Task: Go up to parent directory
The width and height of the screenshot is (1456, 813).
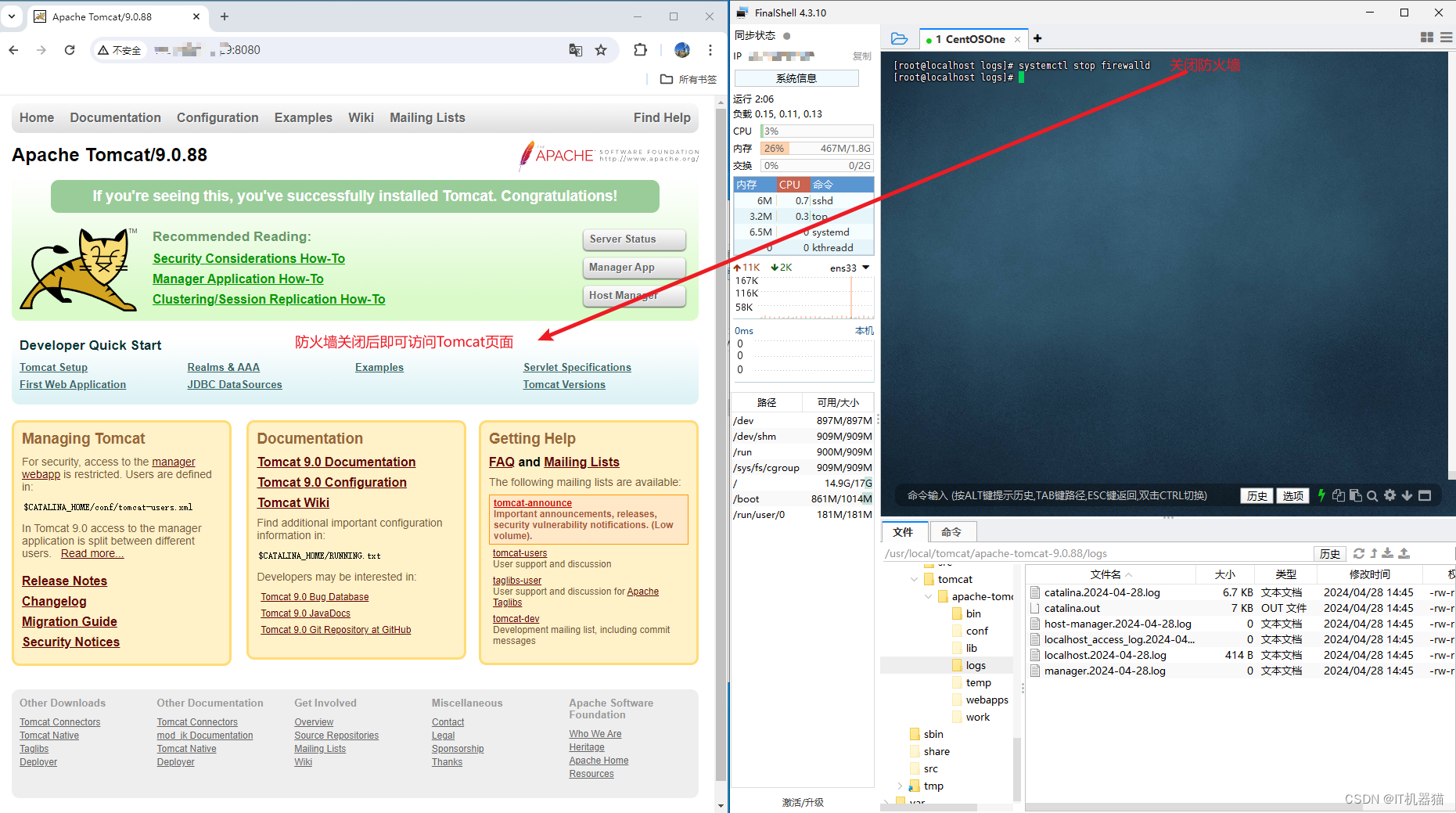Action: click(x=1374, y=553)
